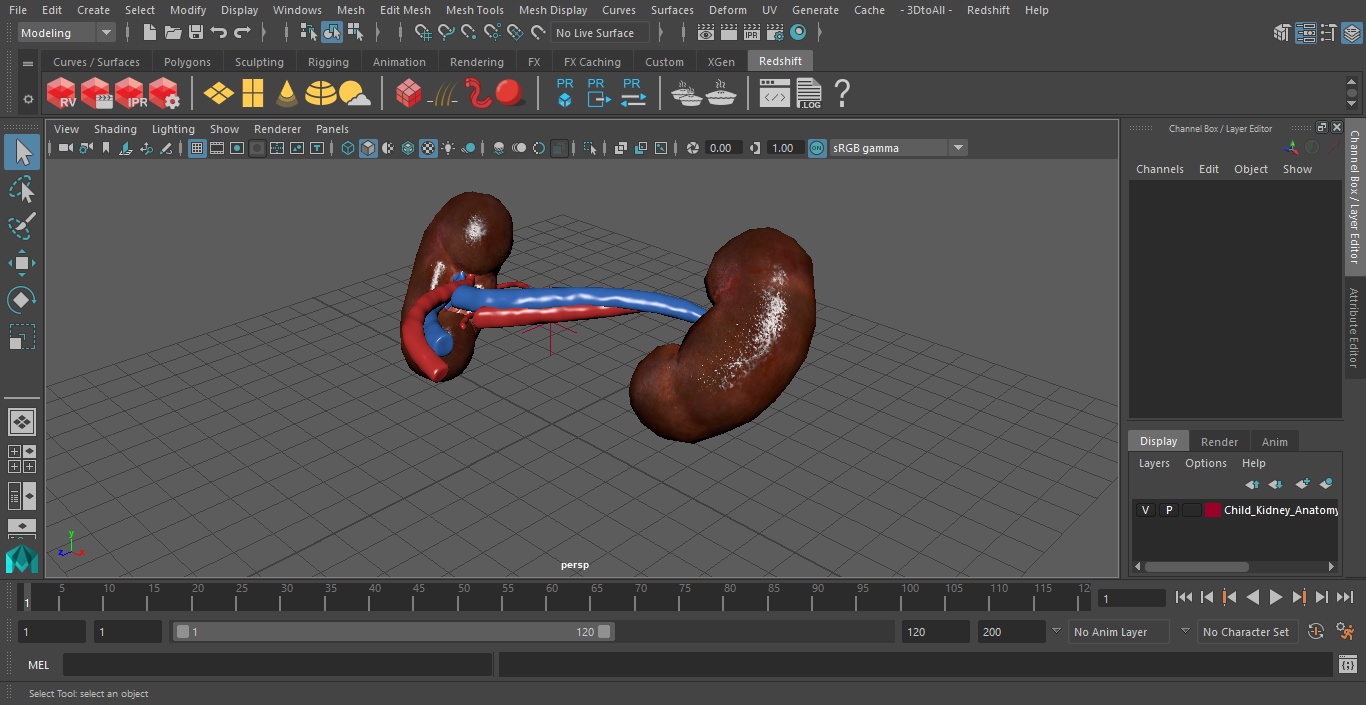Open the Maya home icon
Image resolution: width=1366 pixels, height=705 pixels.
21,559
